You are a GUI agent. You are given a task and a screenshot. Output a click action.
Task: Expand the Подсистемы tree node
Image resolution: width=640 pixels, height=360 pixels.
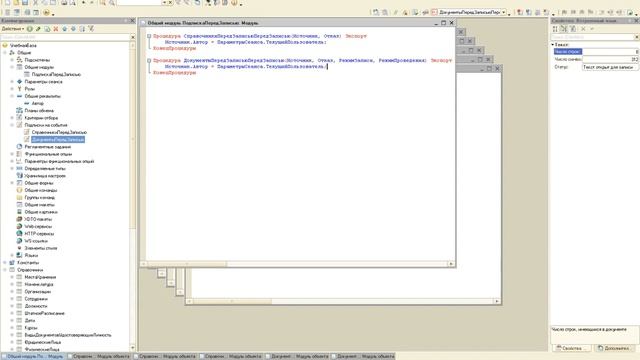(x=12, y=60)
